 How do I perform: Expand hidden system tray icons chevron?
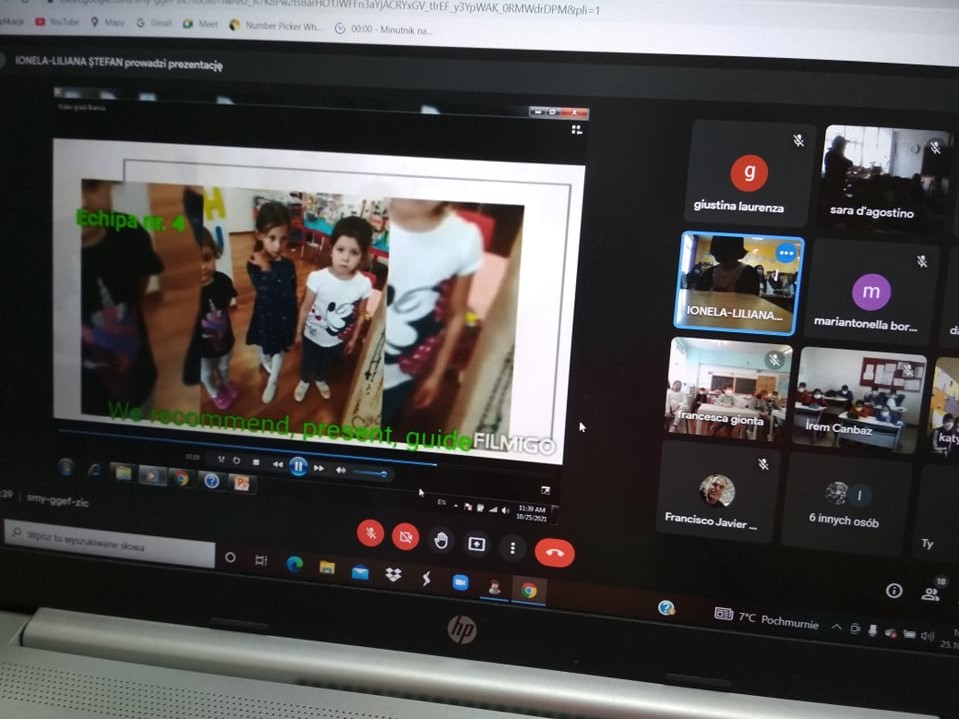coord(836,627)
